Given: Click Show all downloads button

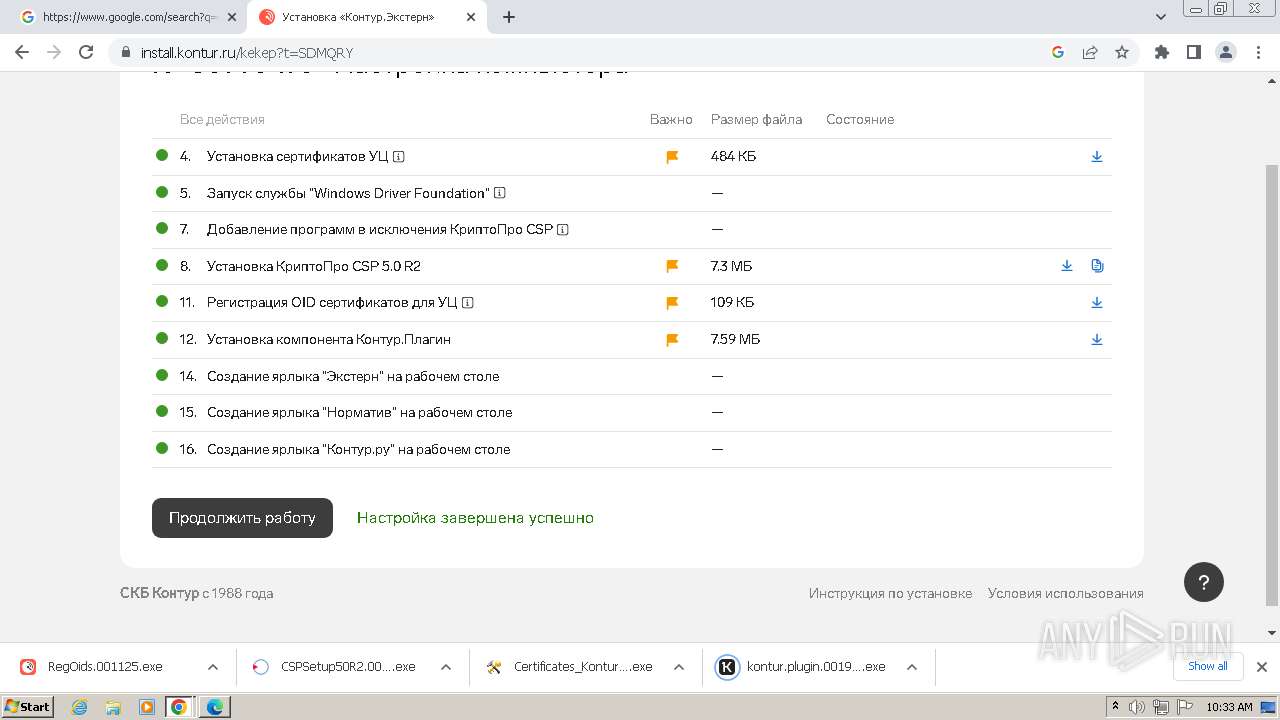Looking at the screenshot, I should (x=1207, y=666).
